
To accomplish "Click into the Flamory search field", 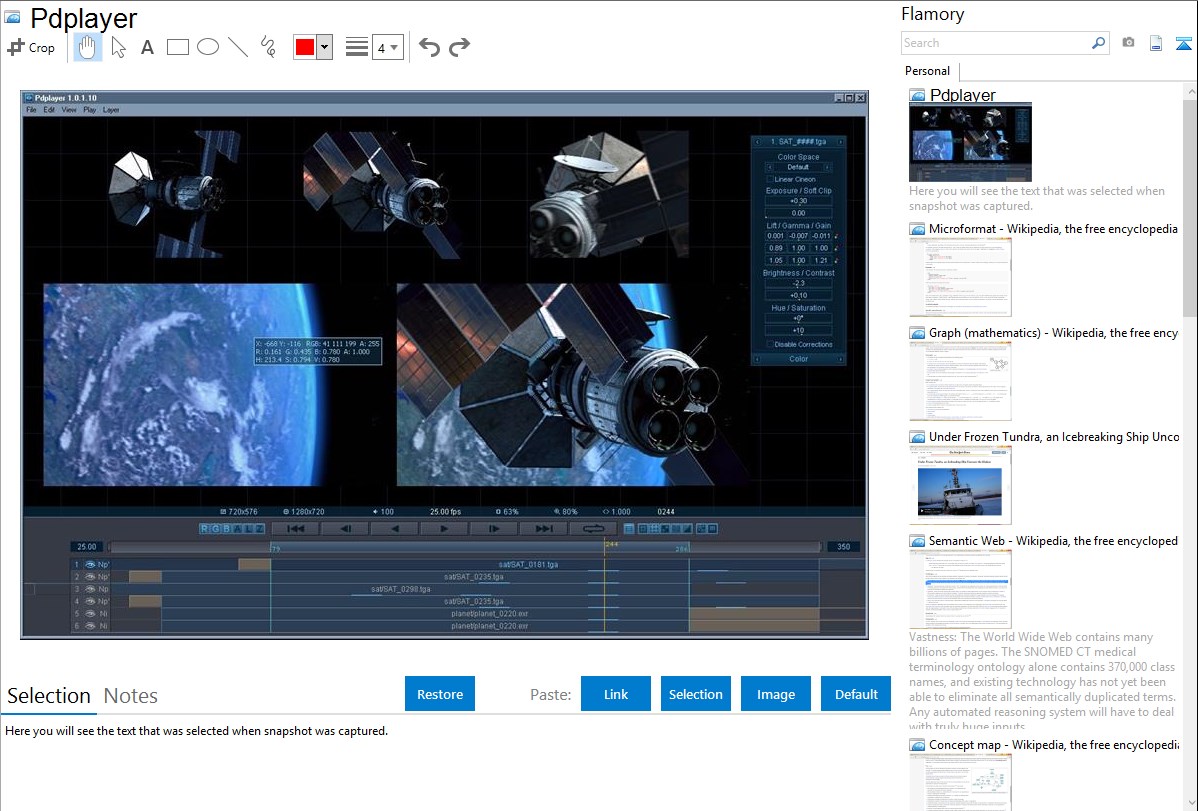I will [x=995, y=43].
